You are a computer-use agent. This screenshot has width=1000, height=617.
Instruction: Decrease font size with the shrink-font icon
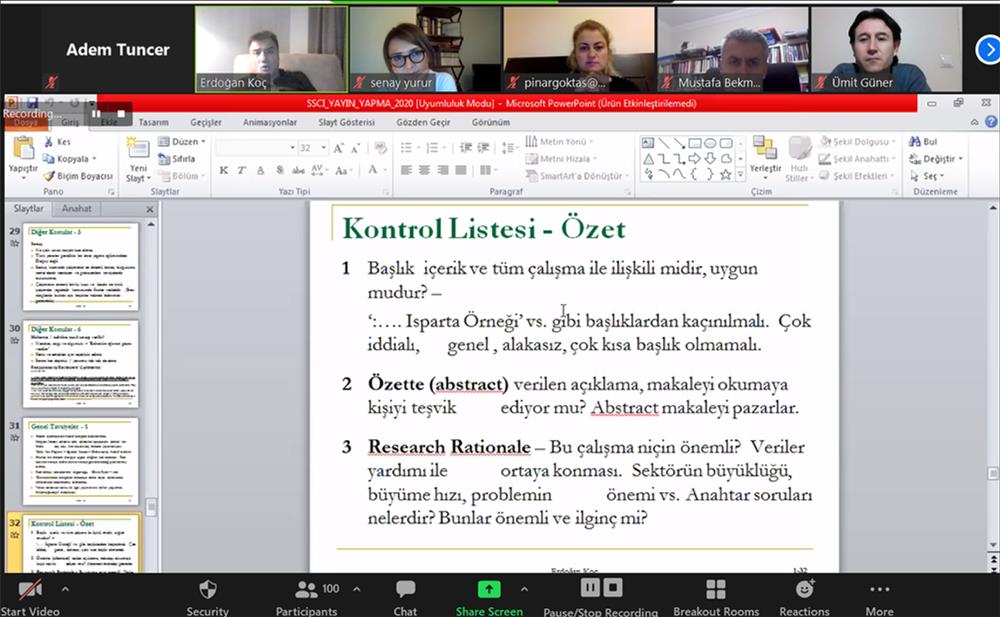[356, 148]
